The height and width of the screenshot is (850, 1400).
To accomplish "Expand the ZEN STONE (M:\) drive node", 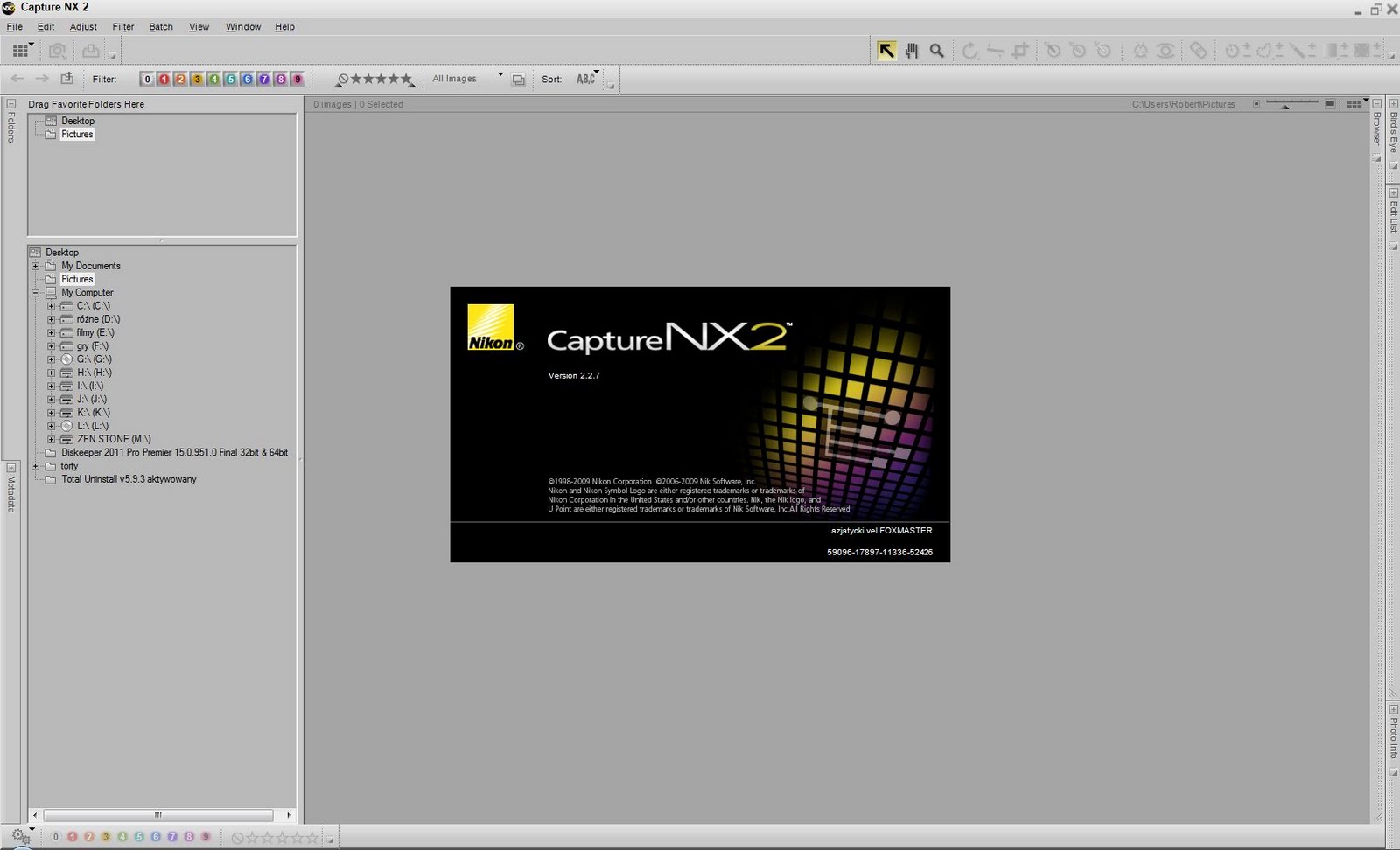I will 51,440.
